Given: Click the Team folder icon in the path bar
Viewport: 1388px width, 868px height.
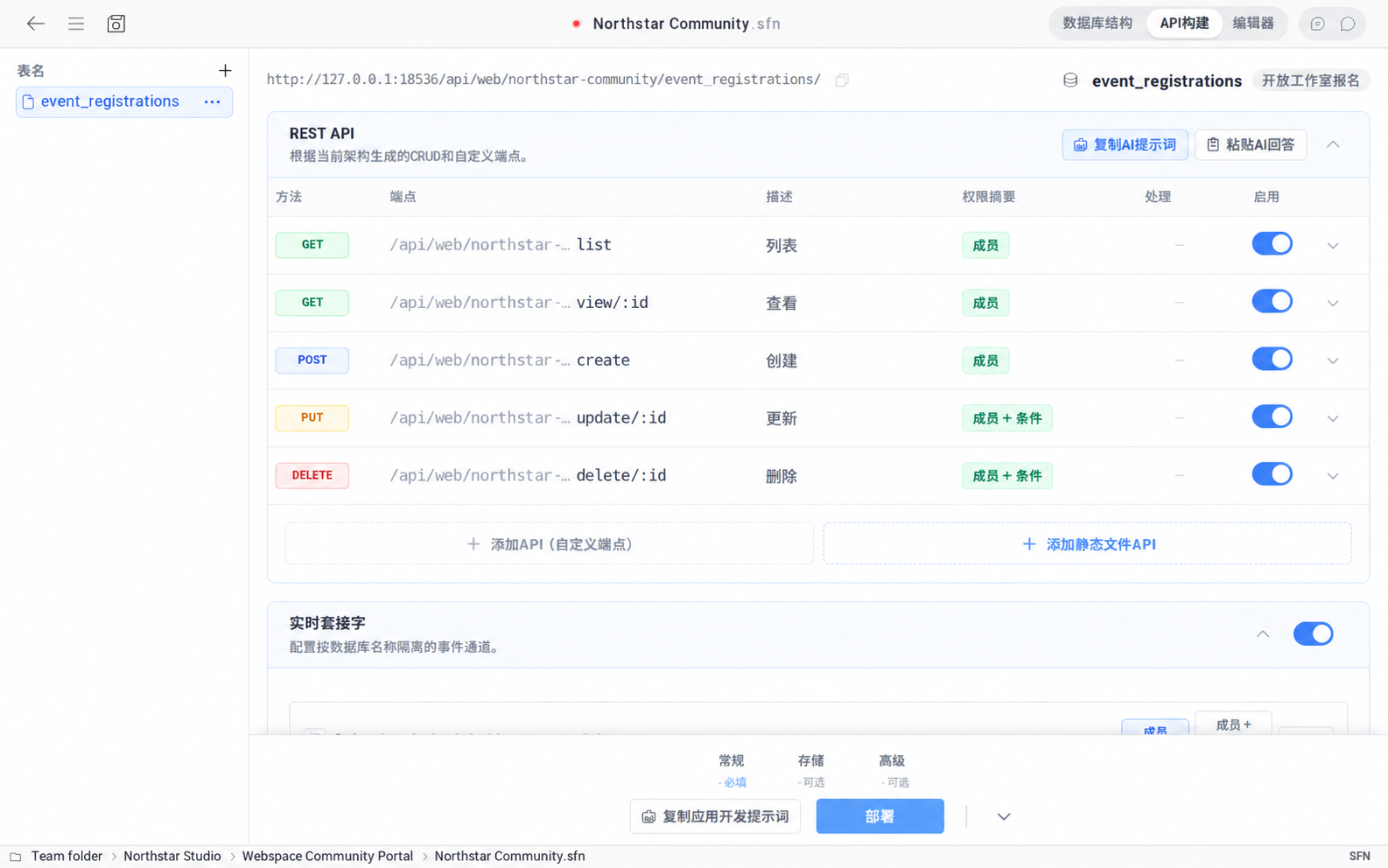Looking at the screenshot, I should 16,857.
